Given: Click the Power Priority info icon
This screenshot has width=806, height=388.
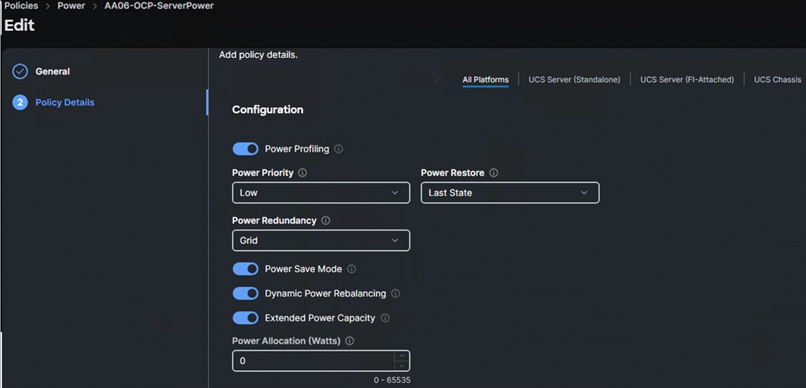Looking at the screenshot, I should (303, 173).
